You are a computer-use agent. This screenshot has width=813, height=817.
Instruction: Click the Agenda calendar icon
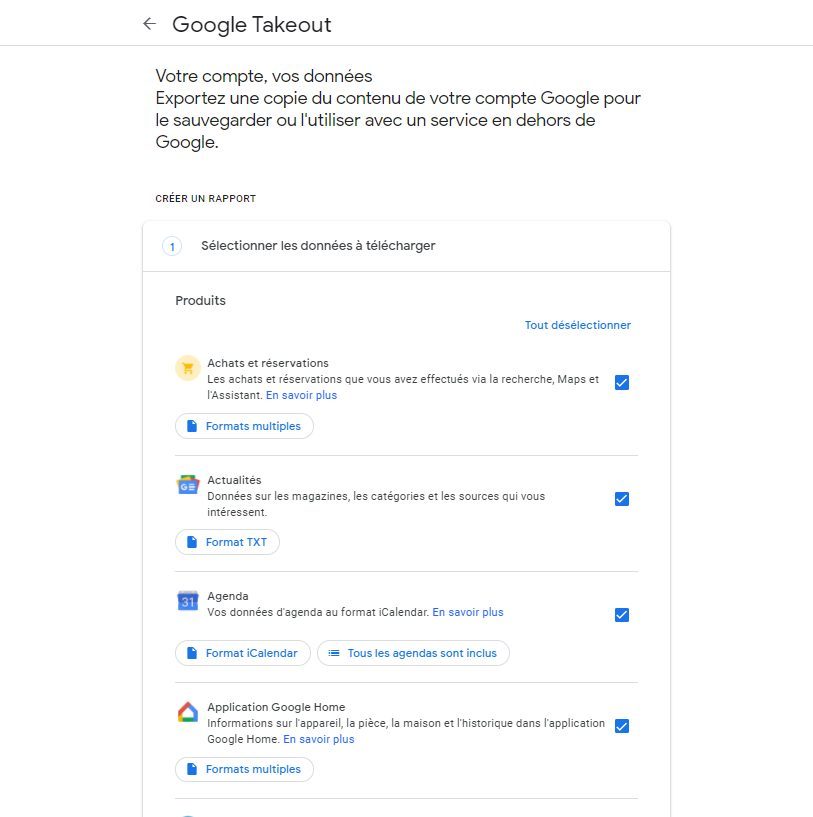[x=187, y=601]
